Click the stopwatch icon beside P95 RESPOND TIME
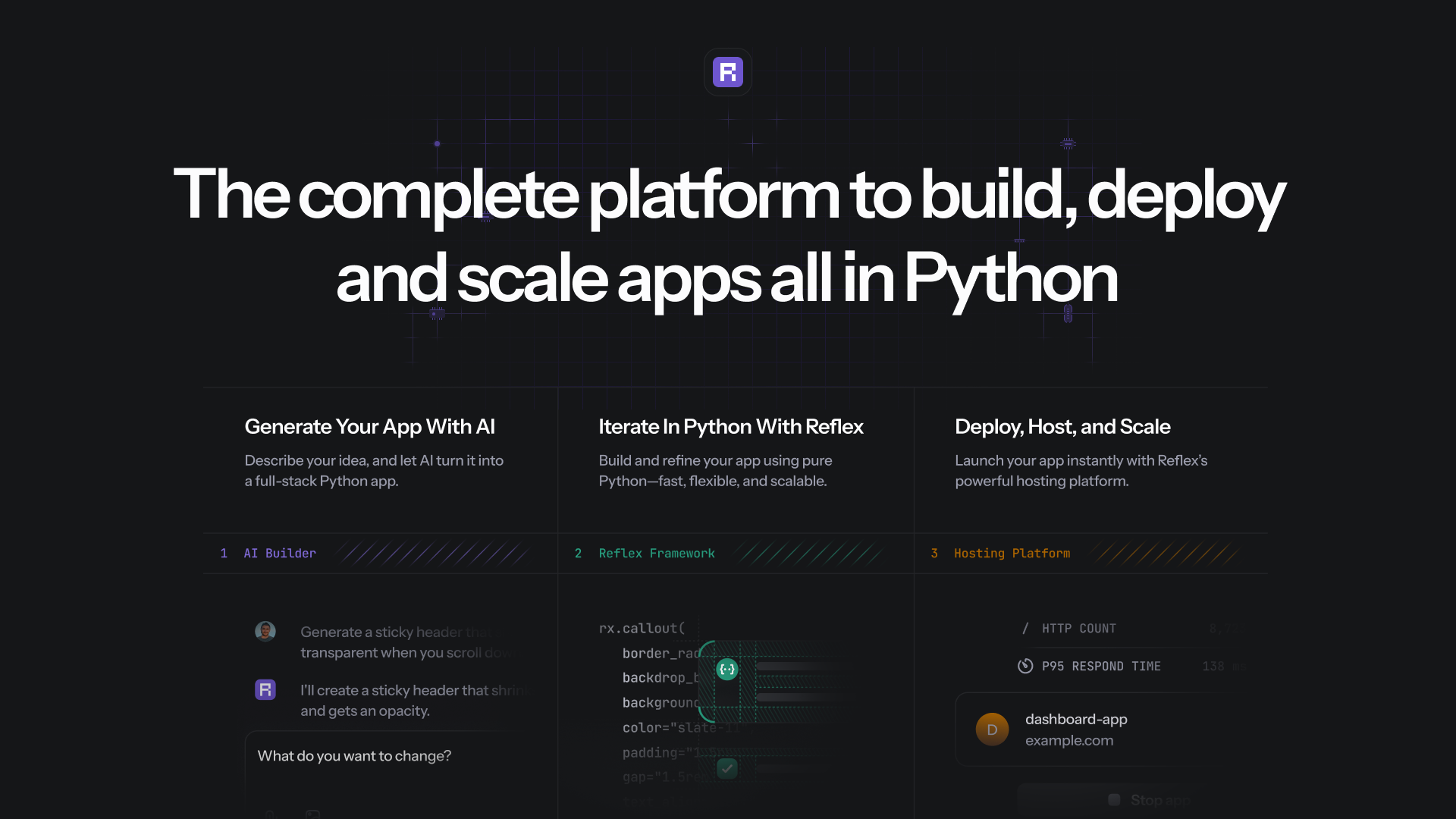The image size is (1456, 819). point(1025,666)
